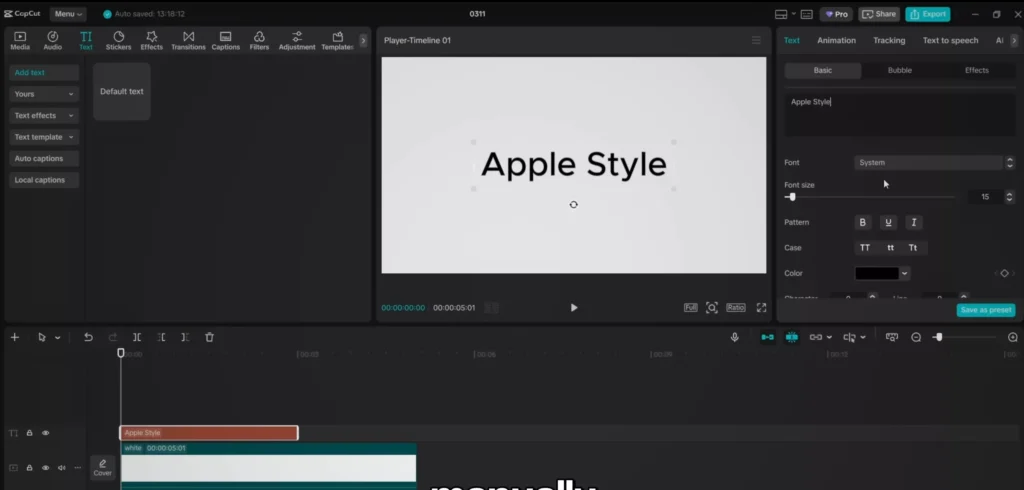Click the Local captions button
1024x490 pixels.
44,180
